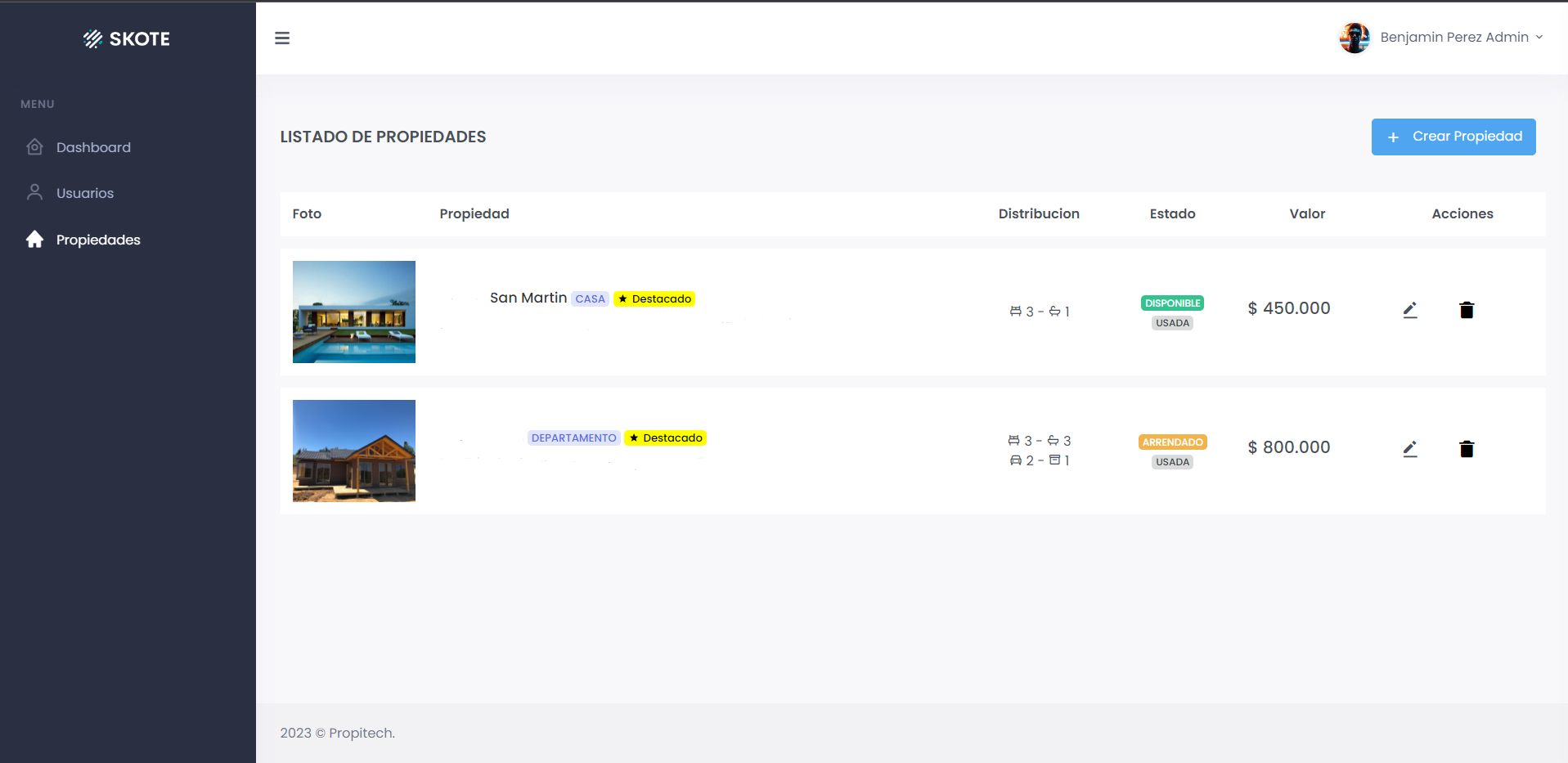
Task: Toggle the sidebar hamburger menu
Action: [282, 38]
